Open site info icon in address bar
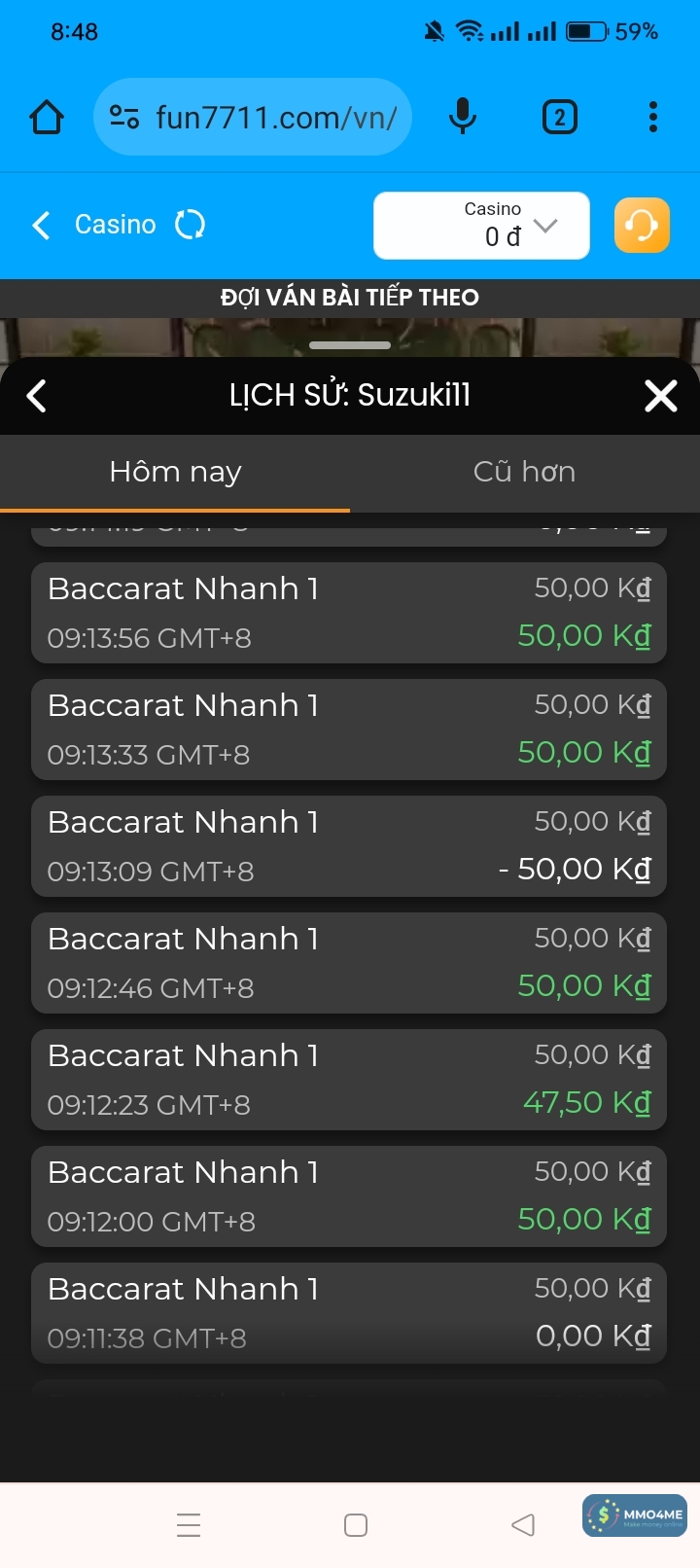The height and width of the screenshot is (1568, 700). [x=124, y=118]
